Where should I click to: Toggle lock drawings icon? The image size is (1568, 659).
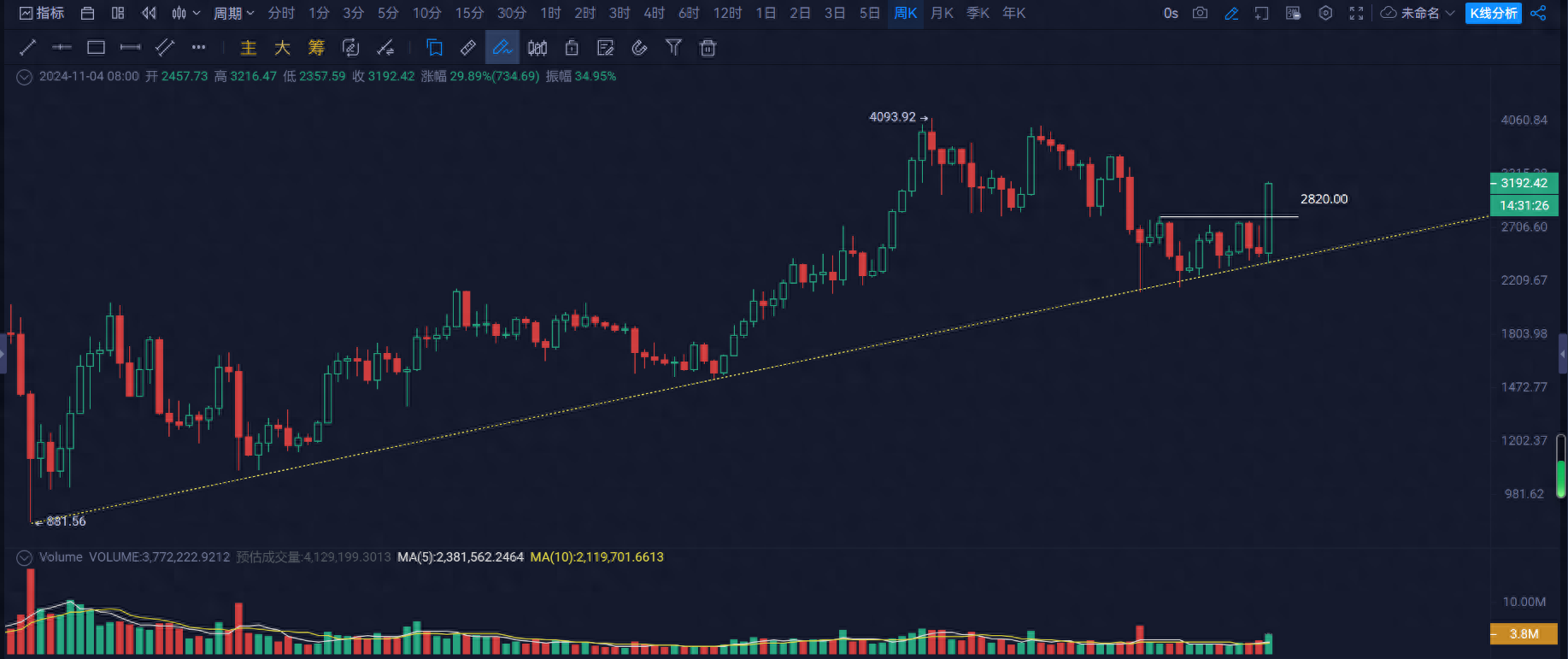pyautogui.click(x=572, y=48)
